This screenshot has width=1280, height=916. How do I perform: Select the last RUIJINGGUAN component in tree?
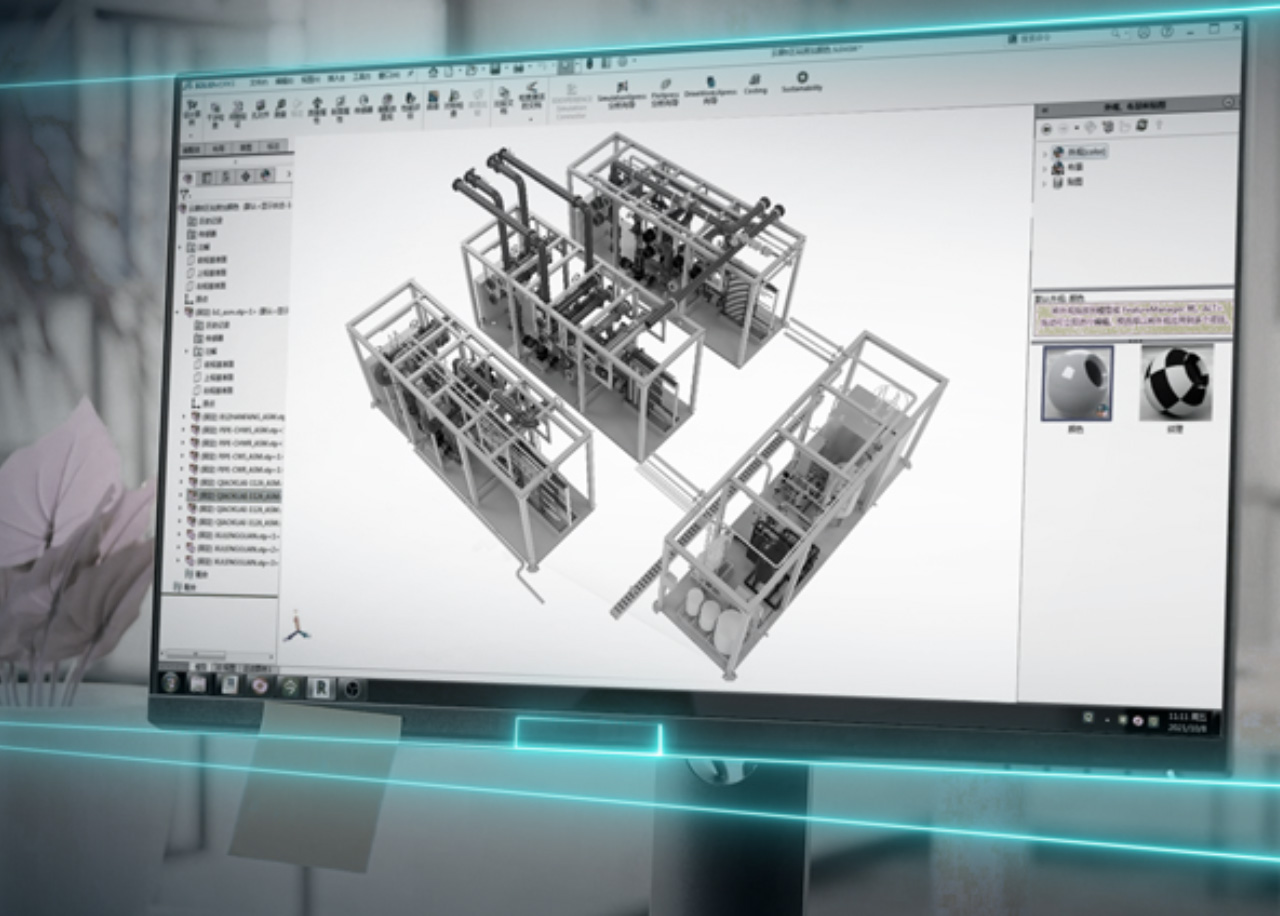[x=240, y=561]
